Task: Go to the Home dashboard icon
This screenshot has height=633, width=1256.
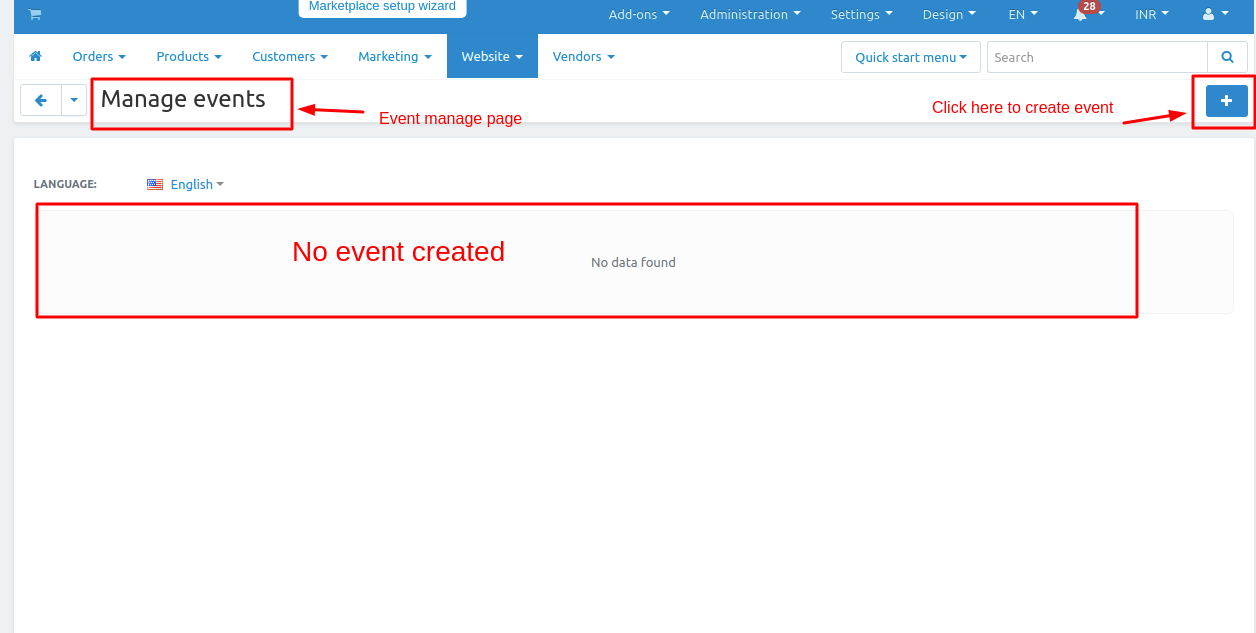Action: click(x=36, y=57)
